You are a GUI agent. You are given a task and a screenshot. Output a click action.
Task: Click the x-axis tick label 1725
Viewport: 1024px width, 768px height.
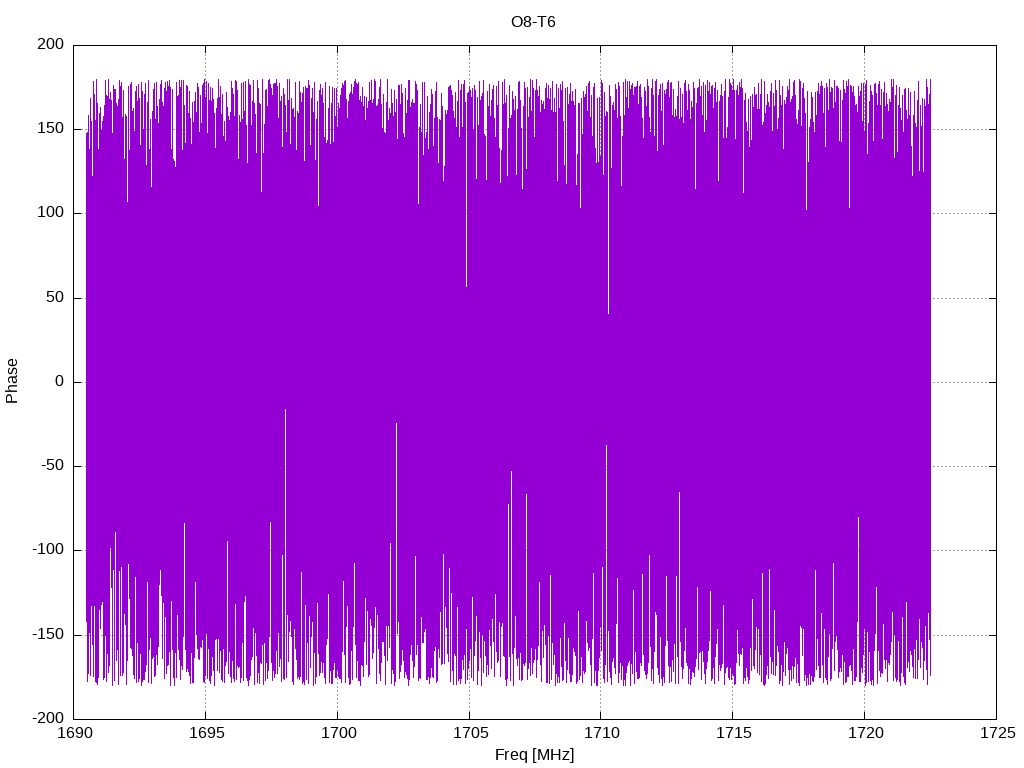[998, 733]
